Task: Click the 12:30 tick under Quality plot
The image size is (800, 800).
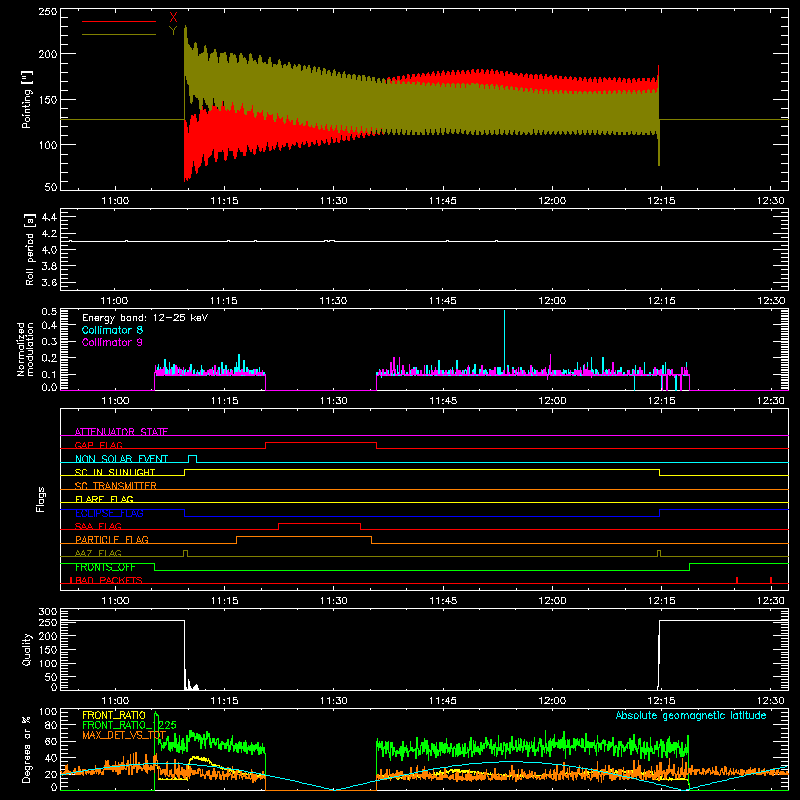Action: pos(771,701)
